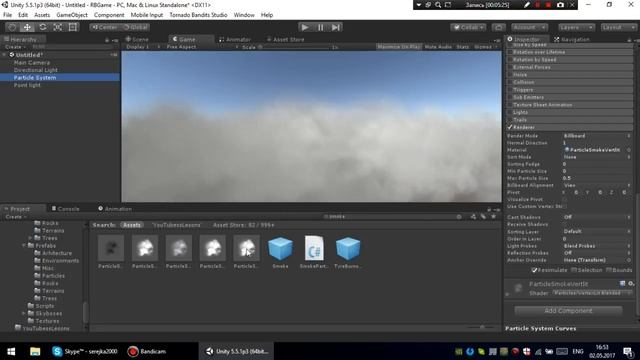Open File Explorer from taskbar
This screenshot has width=640, height=360.
click(x=35, y=351)
